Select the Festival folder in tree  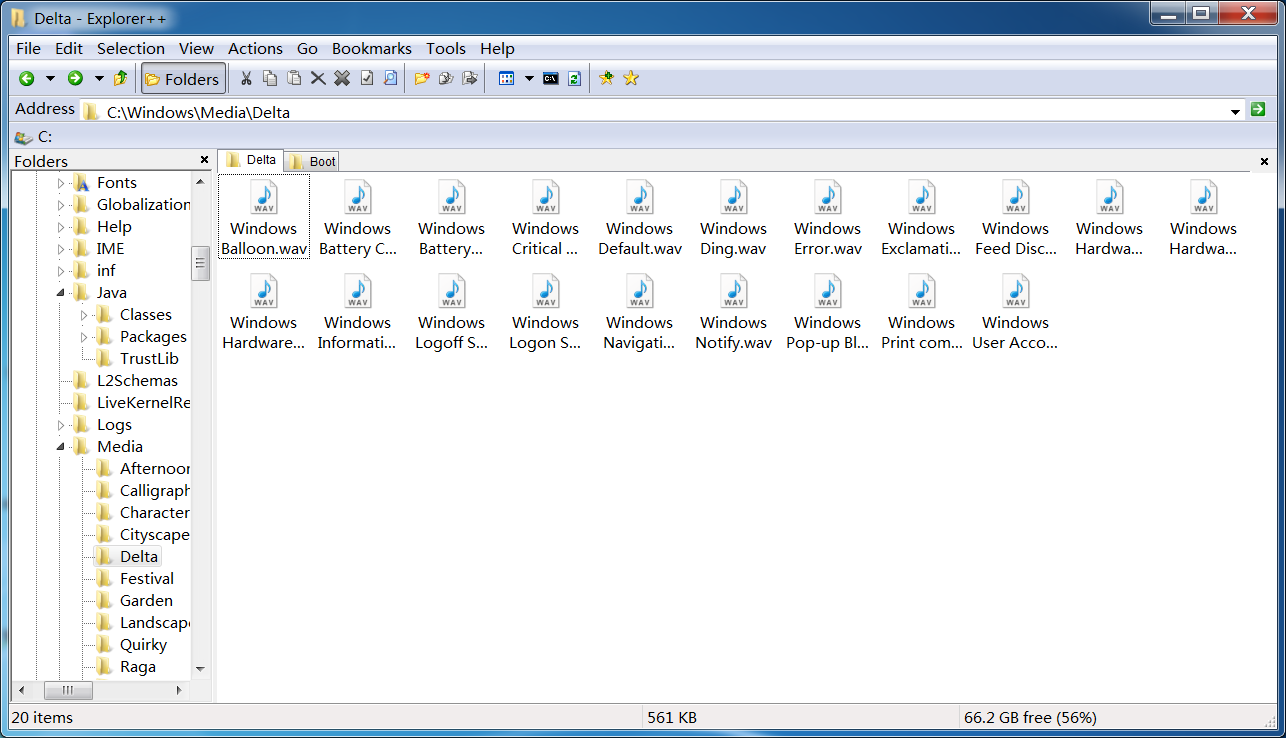coord(146,579)
